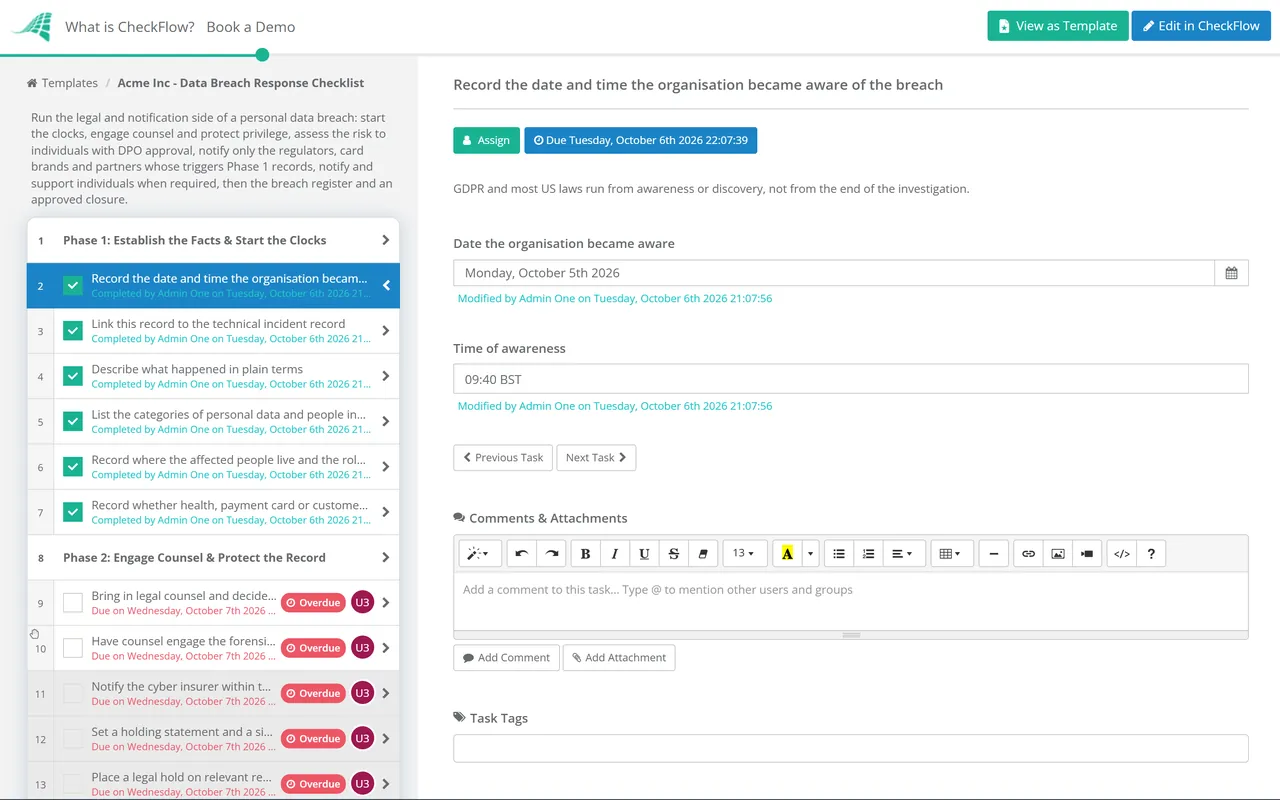Click the eraser clear-formatting icon
Image resolution: width=1280 pixels, height=800 pixels.
click(703, 554)
